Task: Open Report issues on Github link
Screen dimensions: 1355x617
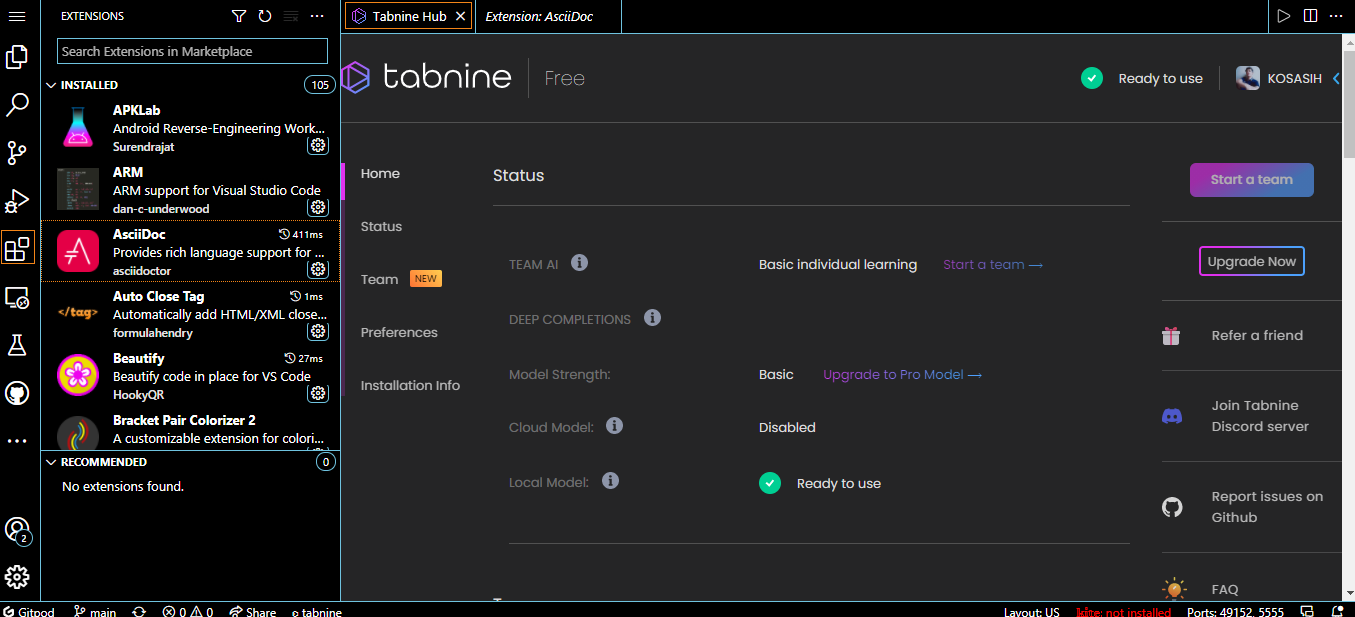Action: (1267, 507)
